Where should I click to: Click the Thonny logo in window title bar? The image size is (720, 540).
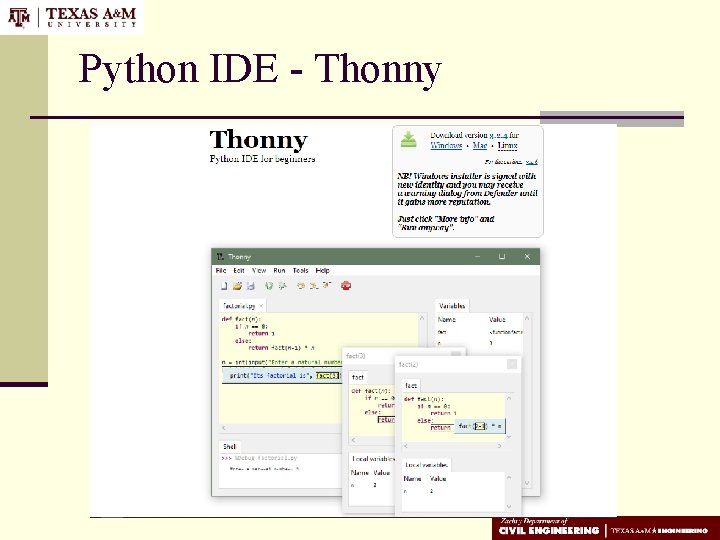(x=220, y=257)
